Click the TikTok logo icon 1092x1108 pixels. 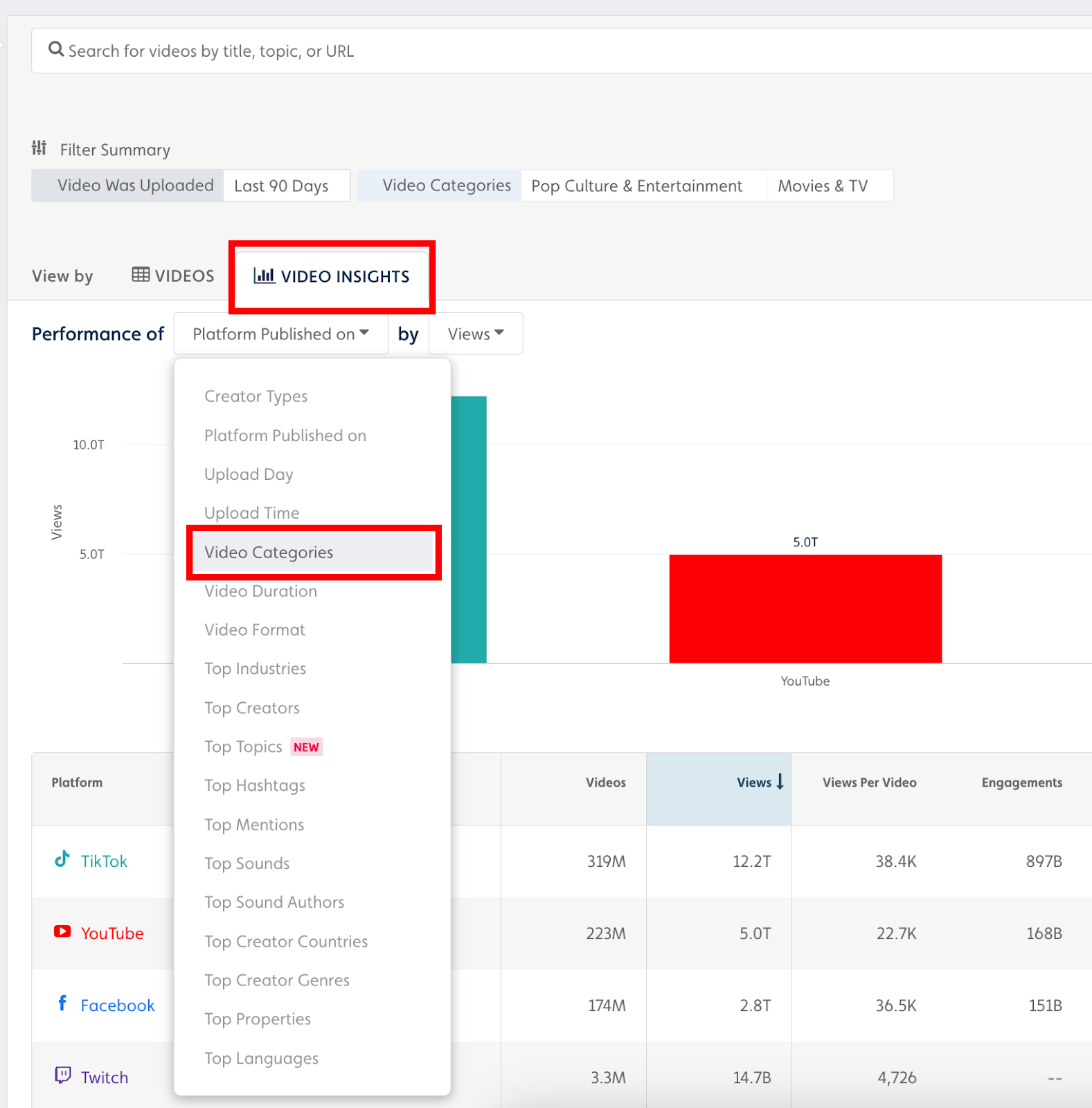(x=62, y=859)
